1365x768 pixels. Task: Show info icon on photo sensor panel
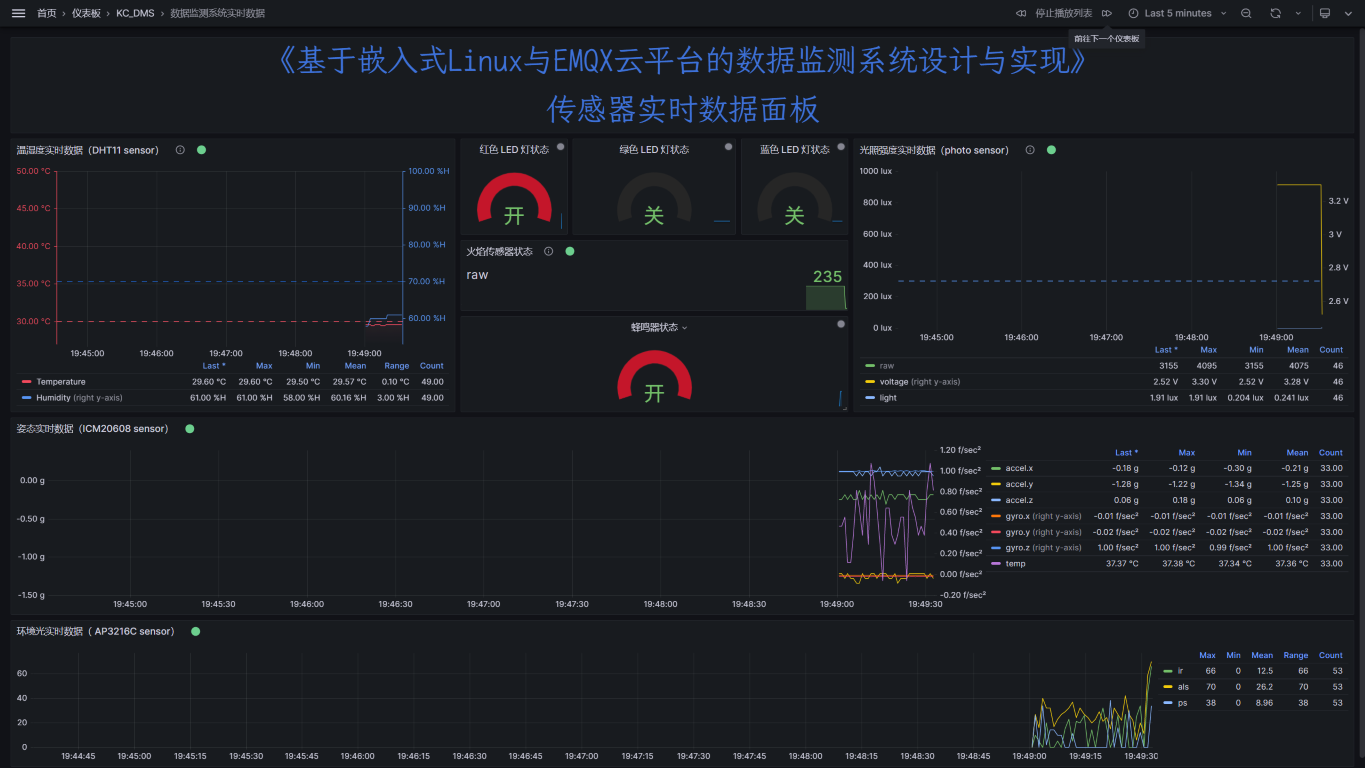click(x=1030, y=150)
